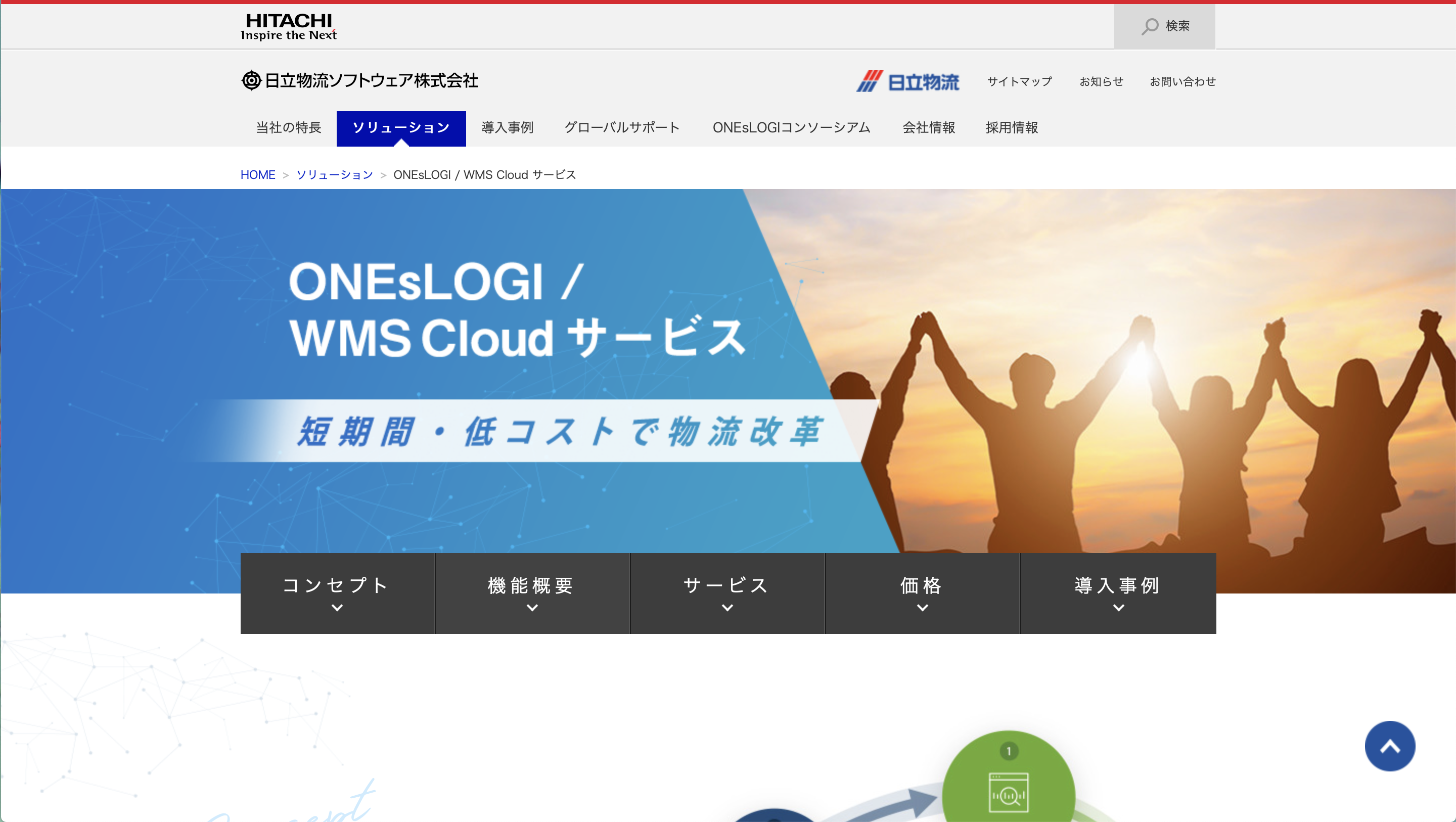Jump to the サービス section
The height and width of the screenshot is (822, 1456).
(727, 593)
